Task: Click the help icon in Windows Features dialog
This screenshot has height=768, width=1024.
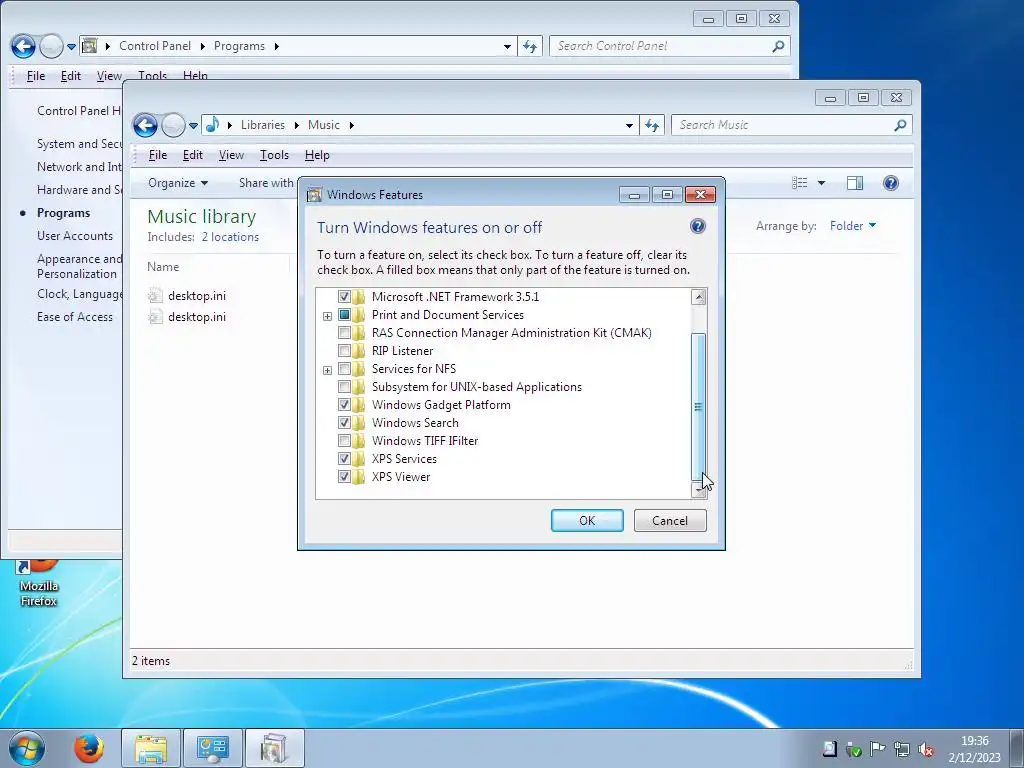Action: 697,226
